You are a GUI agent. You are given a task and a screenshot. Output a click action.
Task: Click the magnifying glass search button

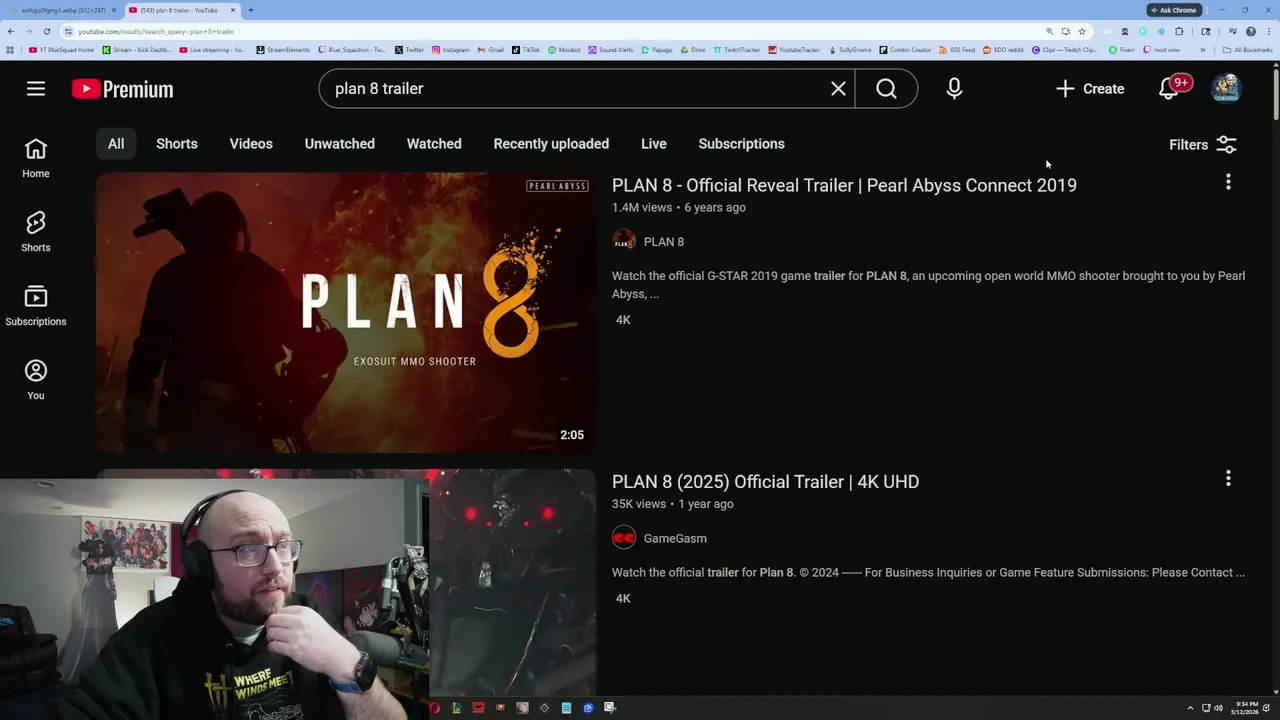click(886, 89)
